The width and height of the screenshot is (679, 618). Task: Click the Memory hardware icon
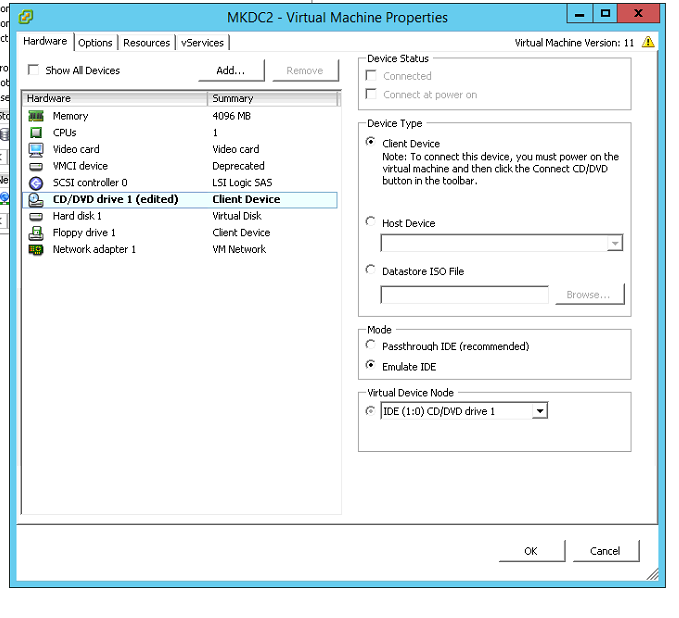[x=36, y=116]
